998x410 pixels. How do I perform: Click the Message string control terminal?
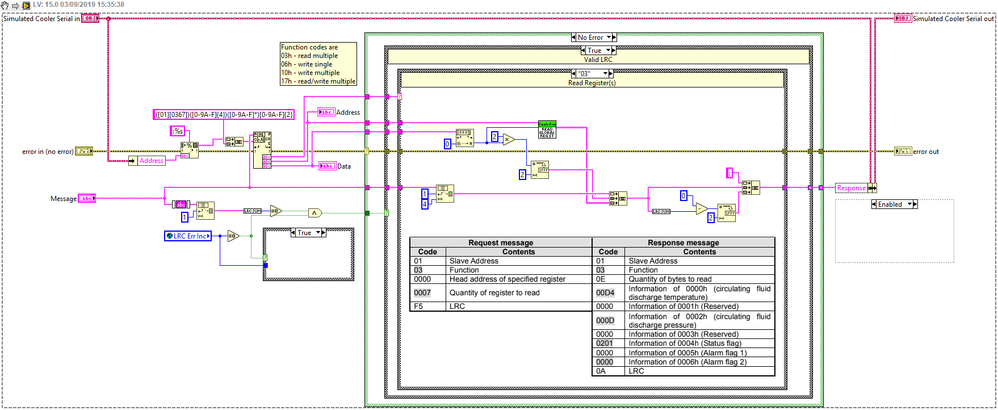click(x=87, y=198)
